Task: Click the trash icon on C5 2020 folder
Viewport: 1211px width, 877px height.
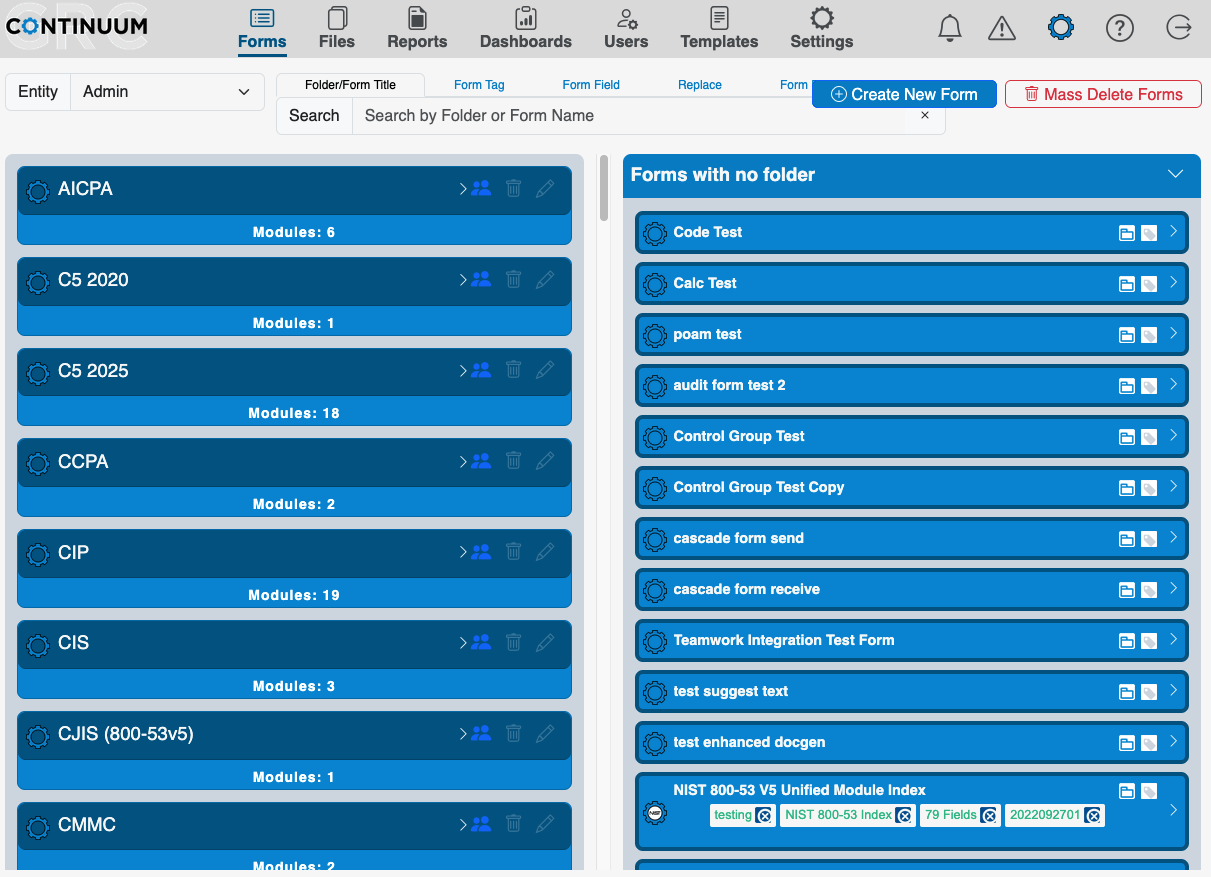Action: pos(513,279)
